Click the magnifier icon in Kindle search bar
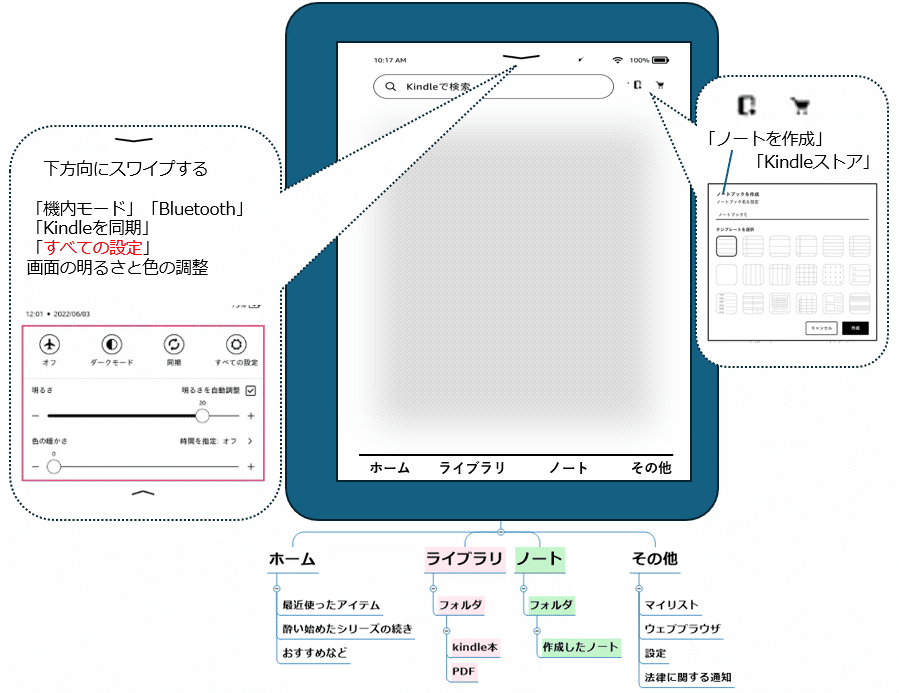Image resolution: width=899 pixels, height=693 pixels. click(390, 87)
